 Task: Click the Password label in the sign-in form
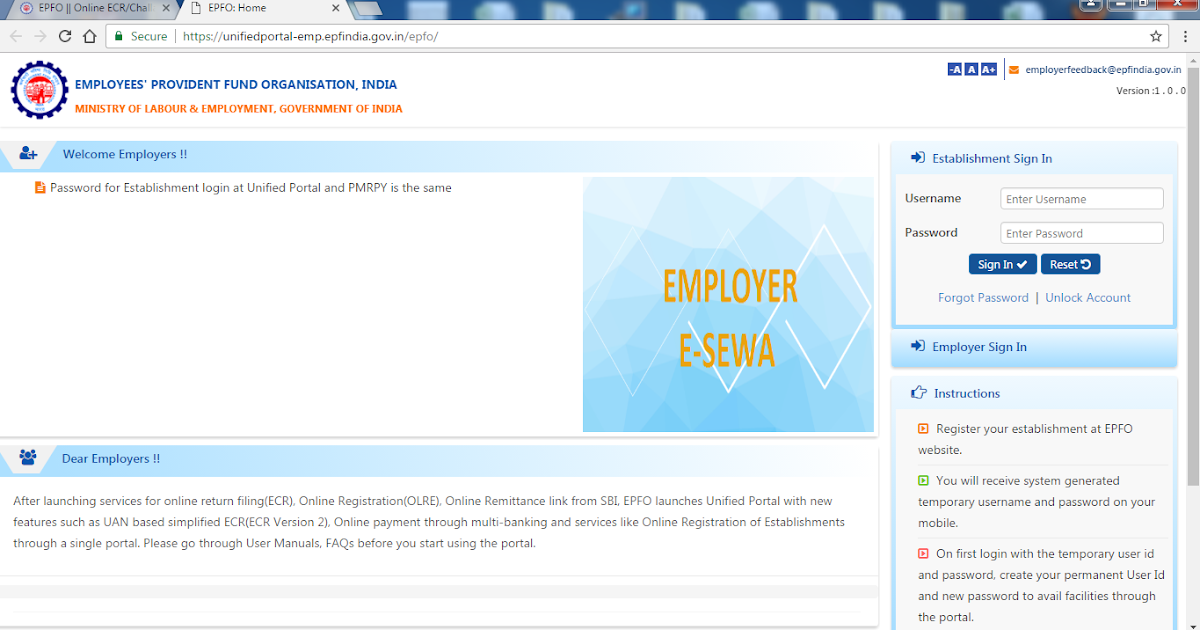(x=931, y=232)
